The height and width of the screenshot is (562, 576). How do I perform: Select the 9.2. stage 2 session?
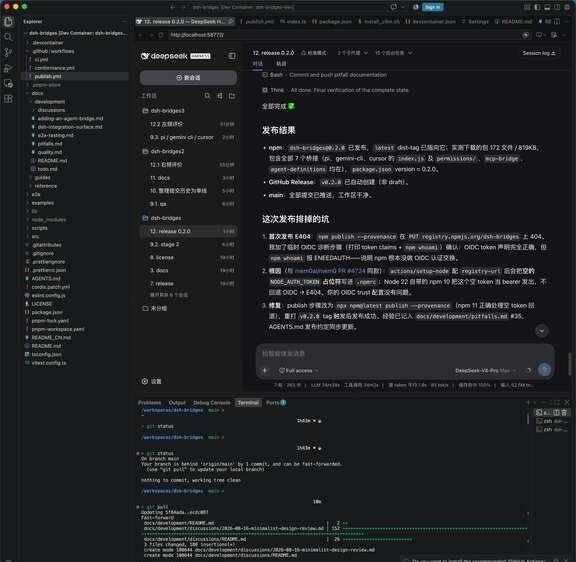point(189,244)
